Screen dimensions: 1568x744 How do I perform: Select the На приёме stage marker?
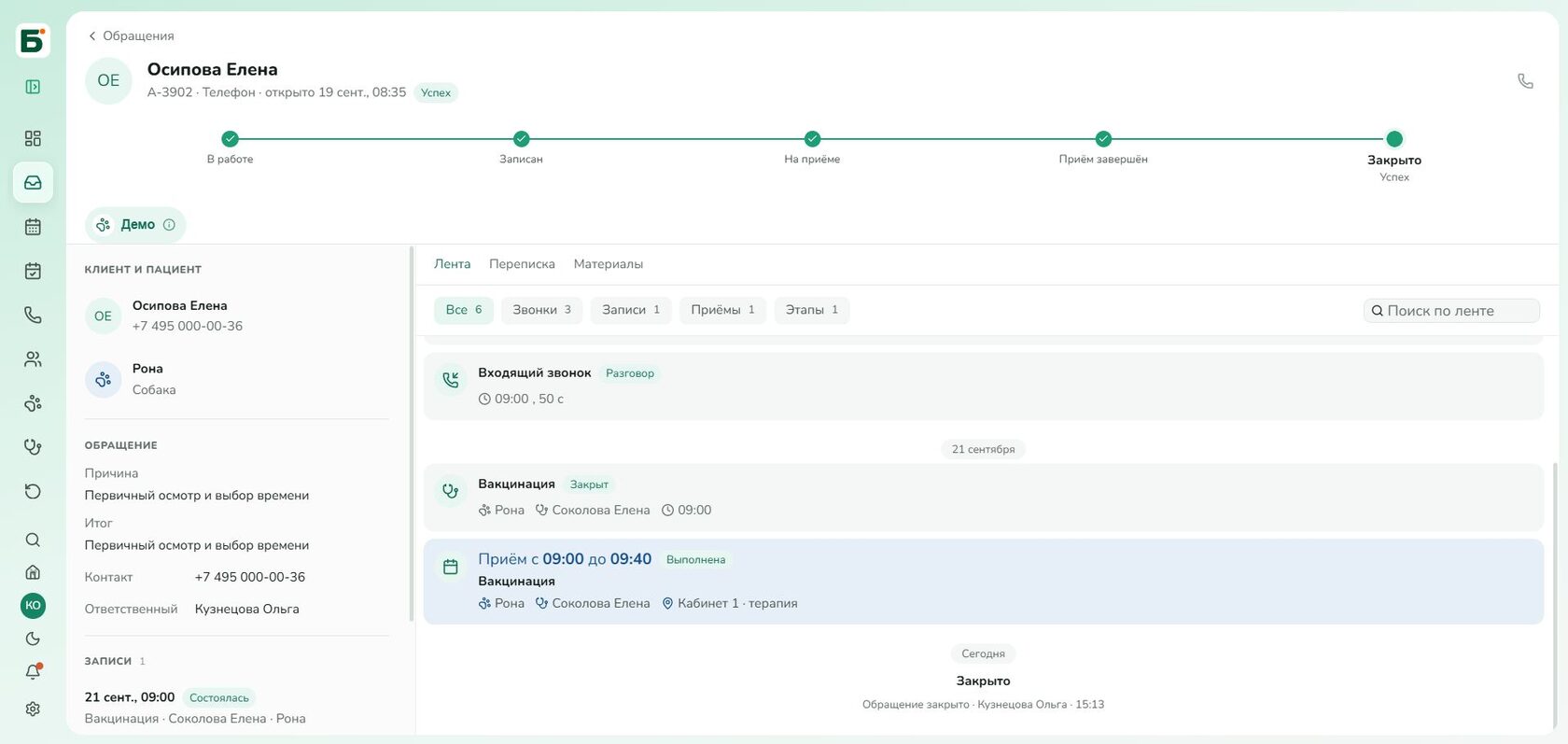812,139
